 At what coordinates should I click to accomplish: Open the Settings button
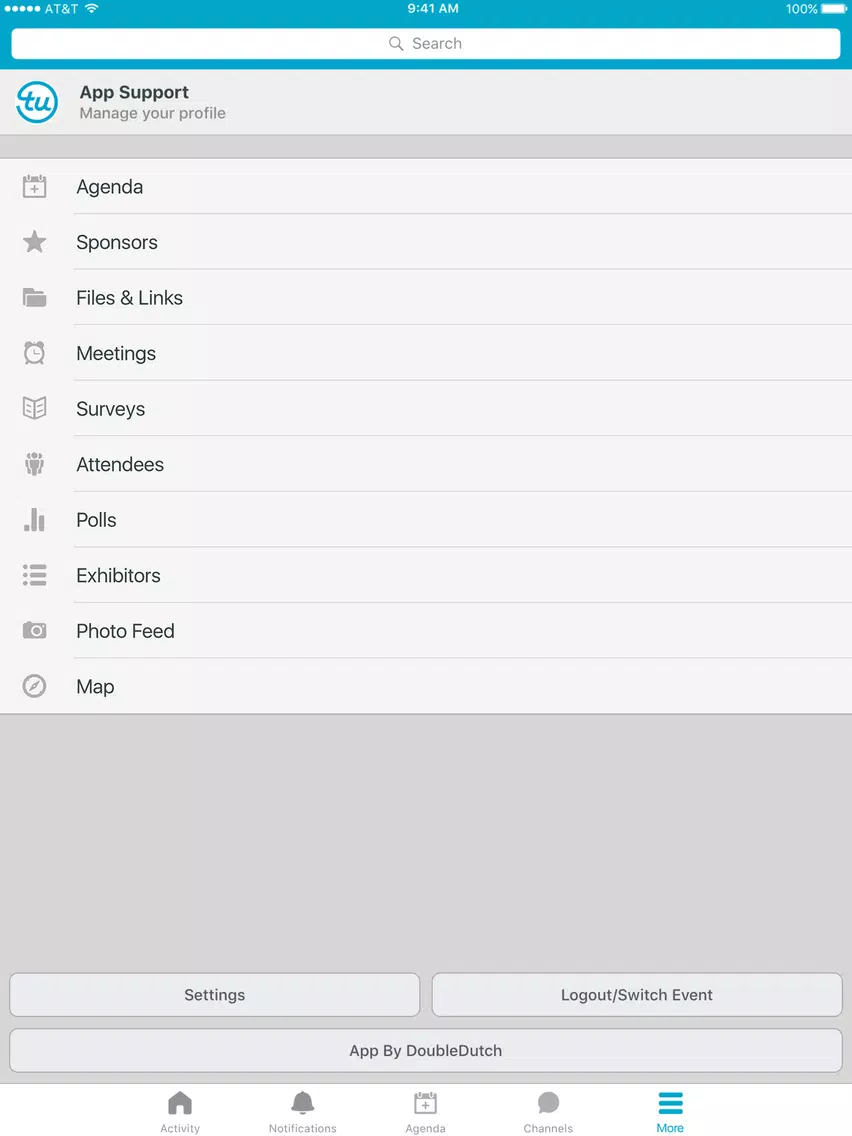tap(214, 995)
